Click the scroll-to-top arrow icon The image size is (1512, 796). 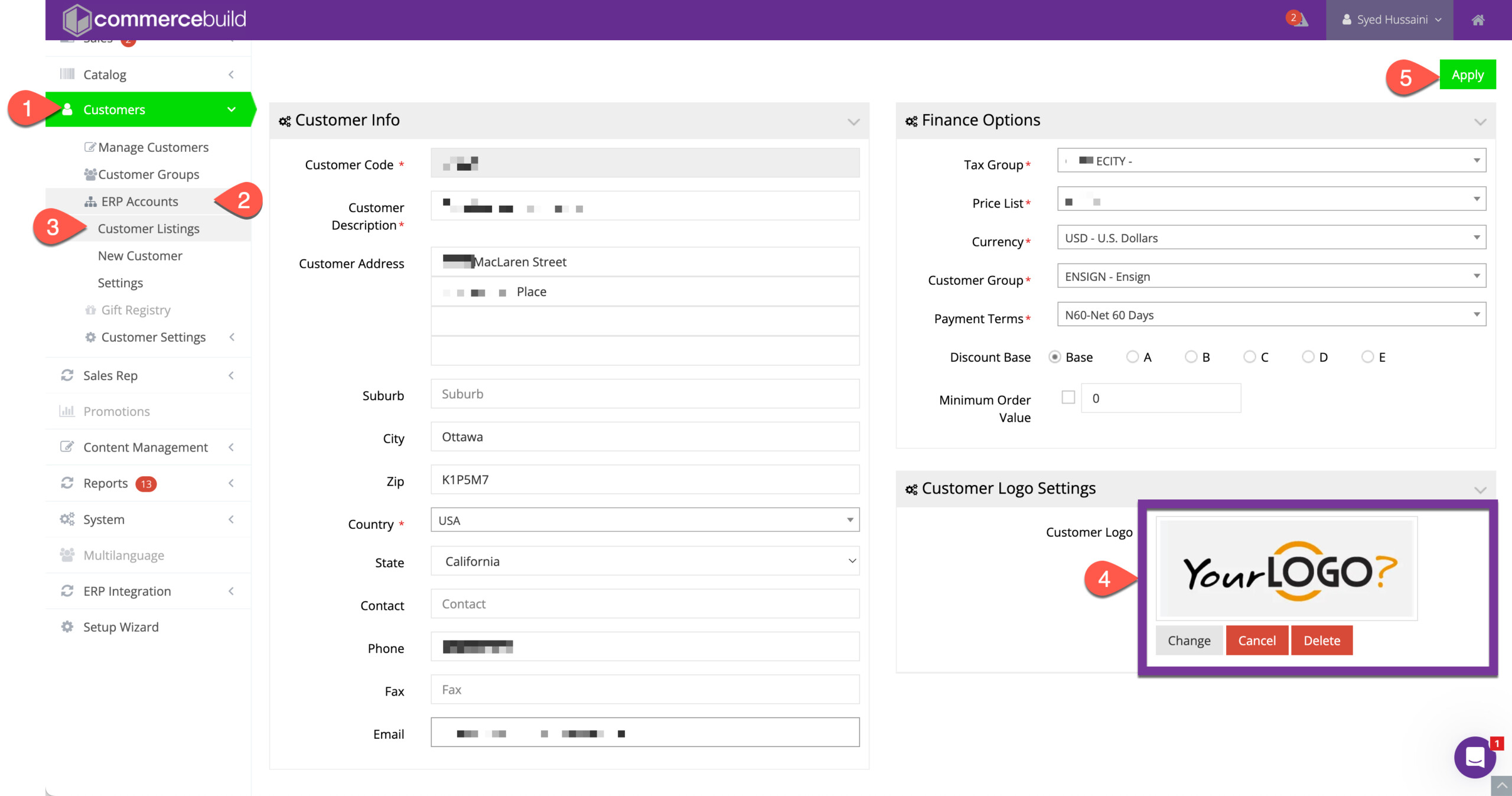pos(1501,786)
